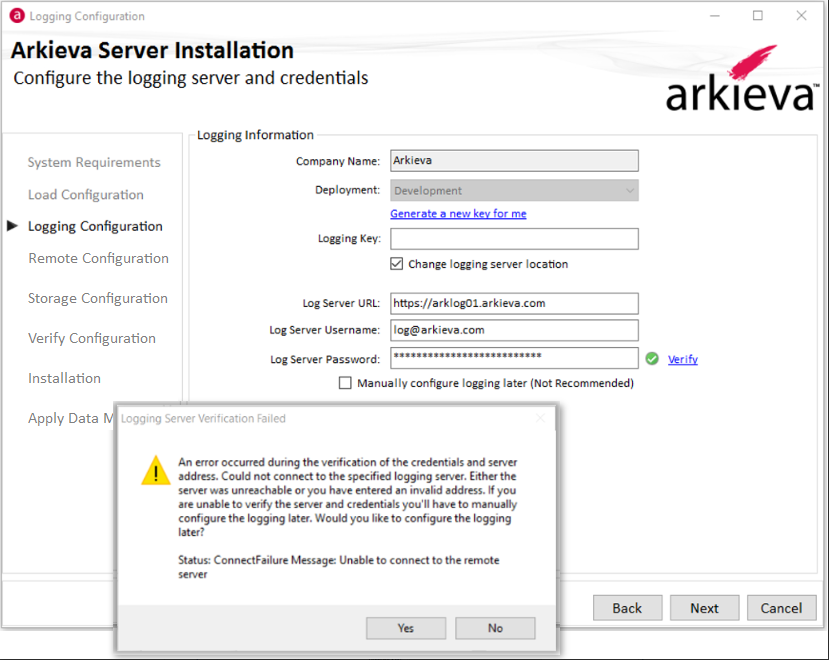Close the Logging Server Verification Failed dialog

[x=540, y=418]
